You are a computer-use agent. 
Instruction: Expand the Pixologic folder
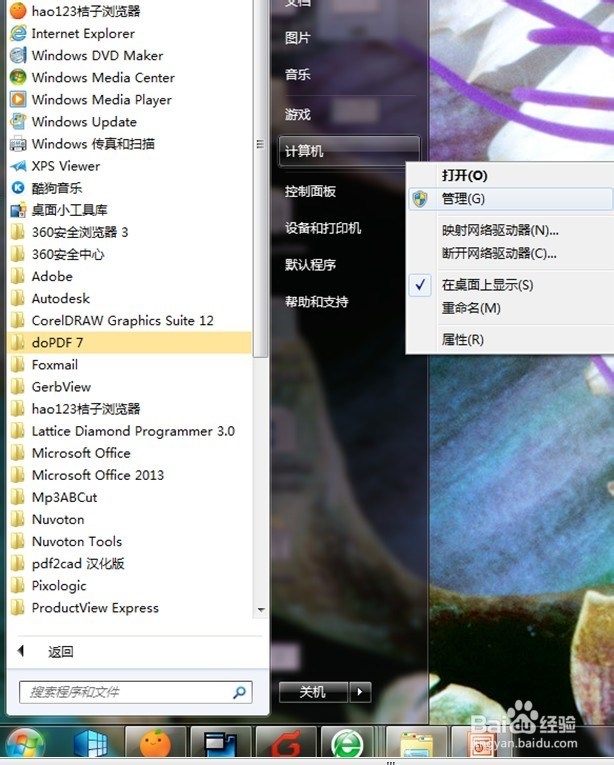[130, 585]
